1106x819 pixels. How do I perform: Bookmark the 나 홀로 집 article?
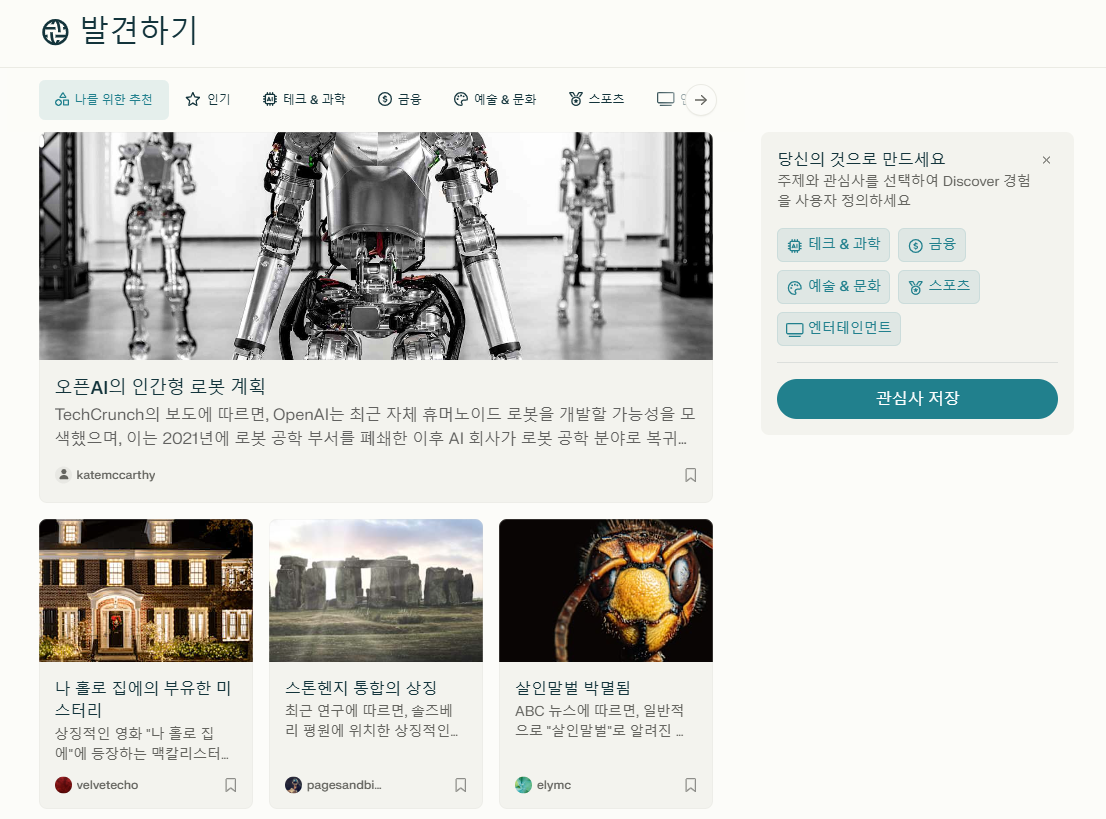tap(230, 785)
